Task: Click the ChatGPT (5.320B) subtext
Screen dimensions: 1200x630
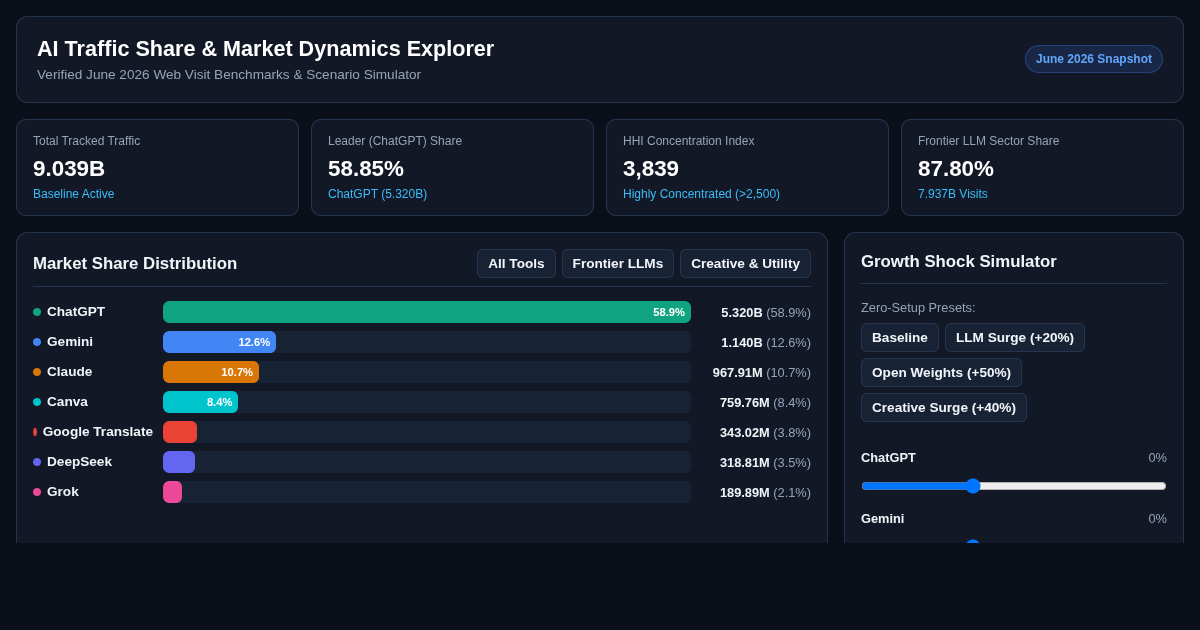Action: click(377, 194)
